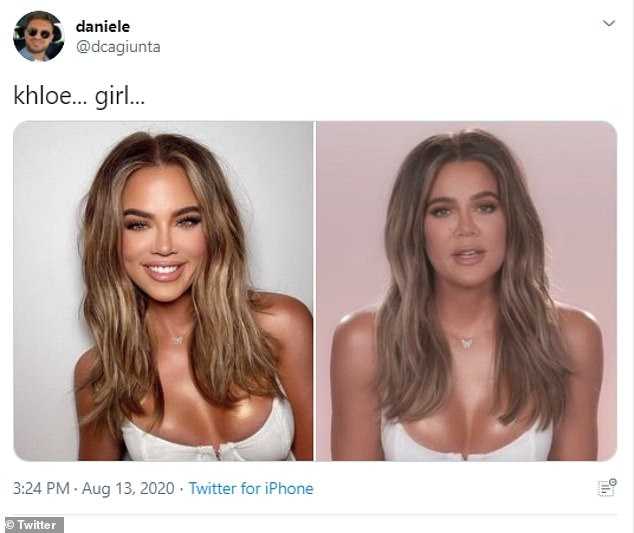Viewport: 634px width, 533px height.
Task: Click the 'khloe... girl...' tweet text
Action: pos(79,96)
